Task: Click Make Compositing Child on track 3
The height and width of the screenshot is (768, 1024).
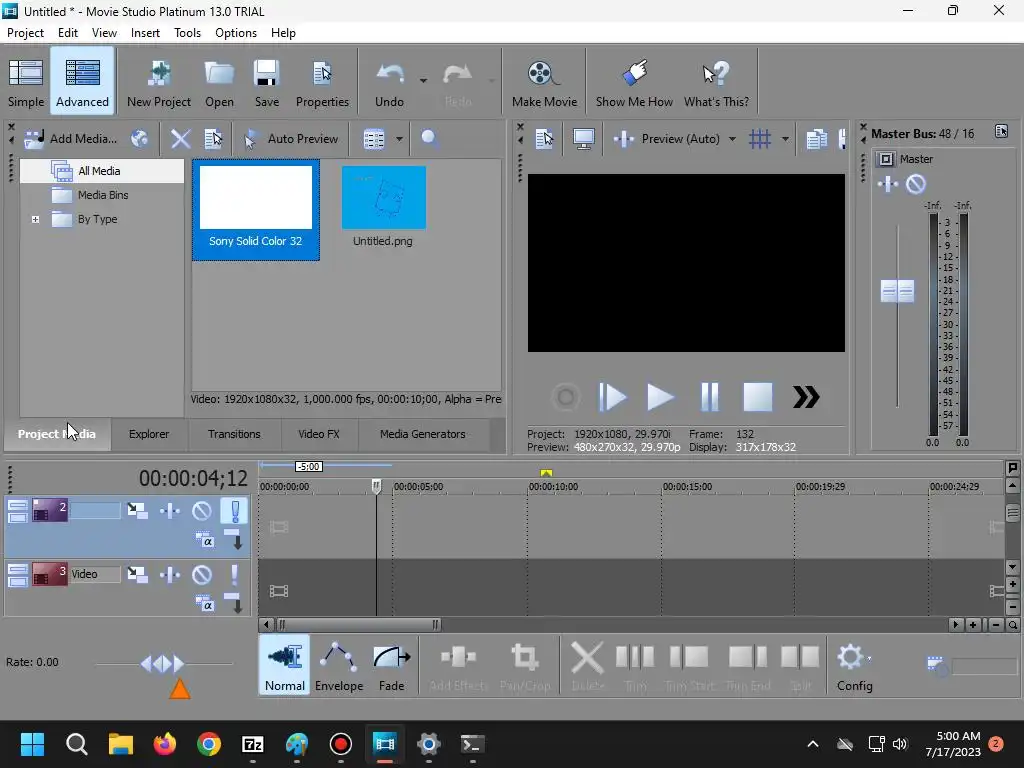Action: (x=233, y=603)
